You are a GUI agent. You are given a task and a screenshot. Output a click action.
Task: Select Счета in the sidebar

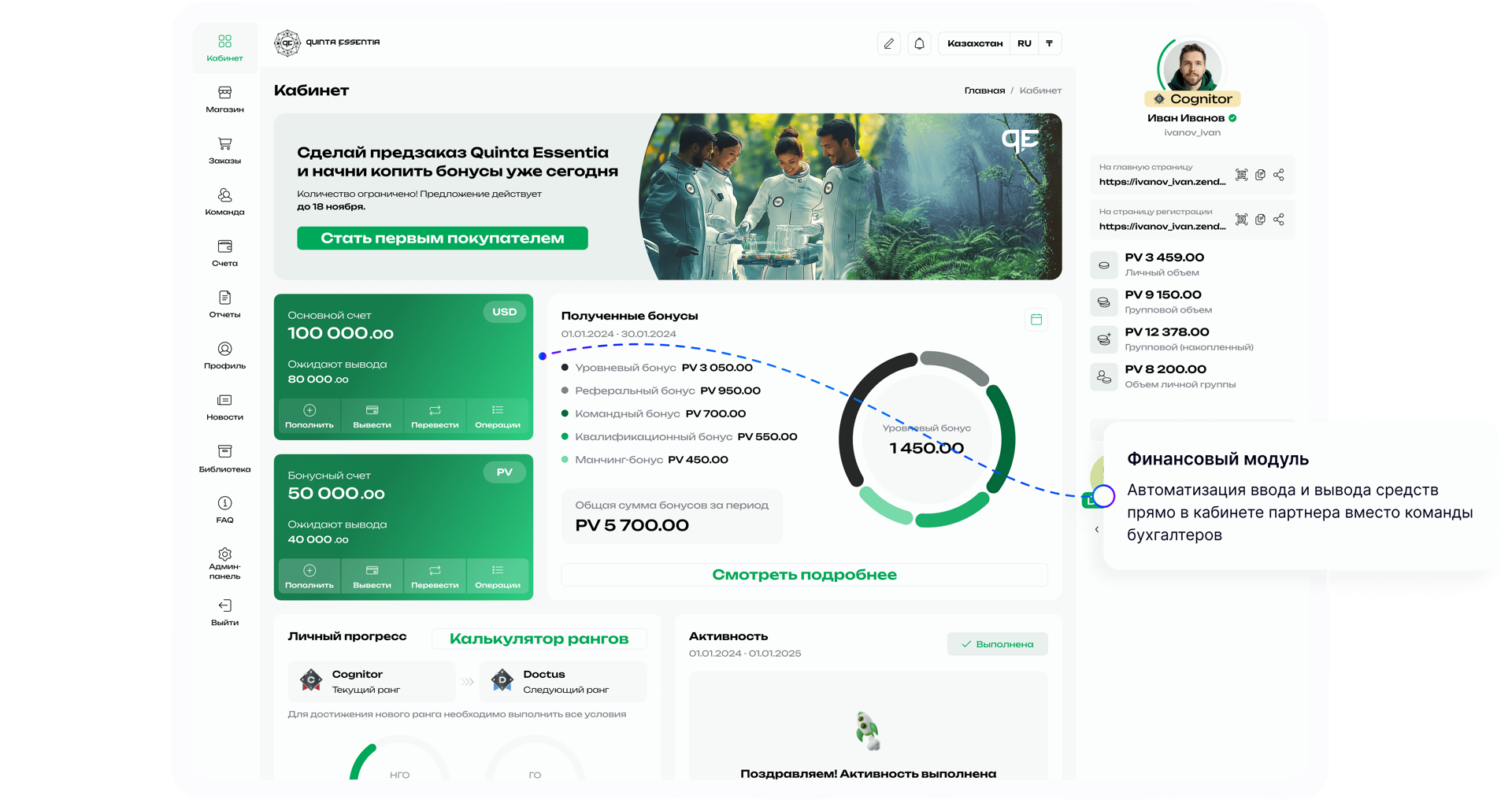pos(224,253)
